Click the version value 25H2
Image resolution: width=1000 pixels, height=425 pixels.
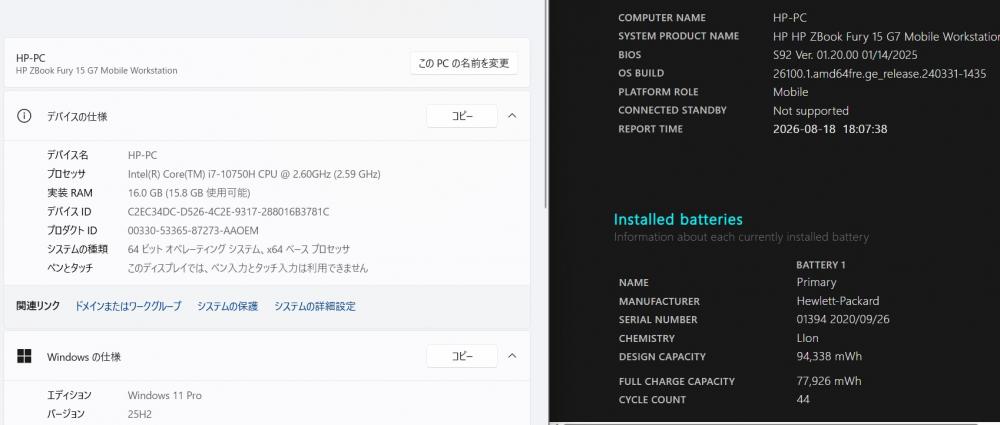tap(141, 414)
